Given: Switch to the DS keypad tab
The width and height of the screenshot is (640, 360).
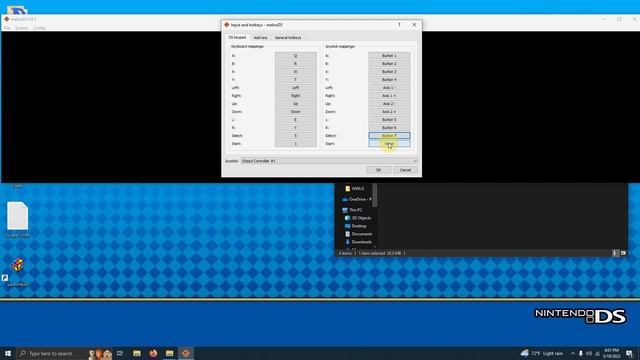Looking at the screenshot, I should 237,37.
